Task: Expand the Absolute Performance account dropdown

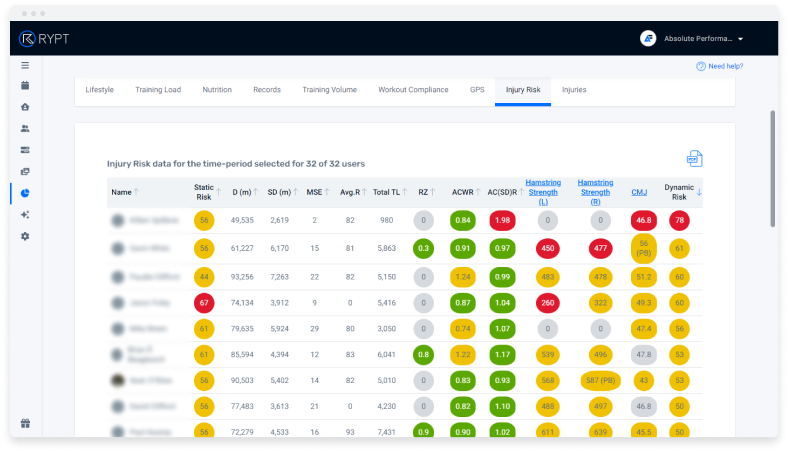Action: 741,39
